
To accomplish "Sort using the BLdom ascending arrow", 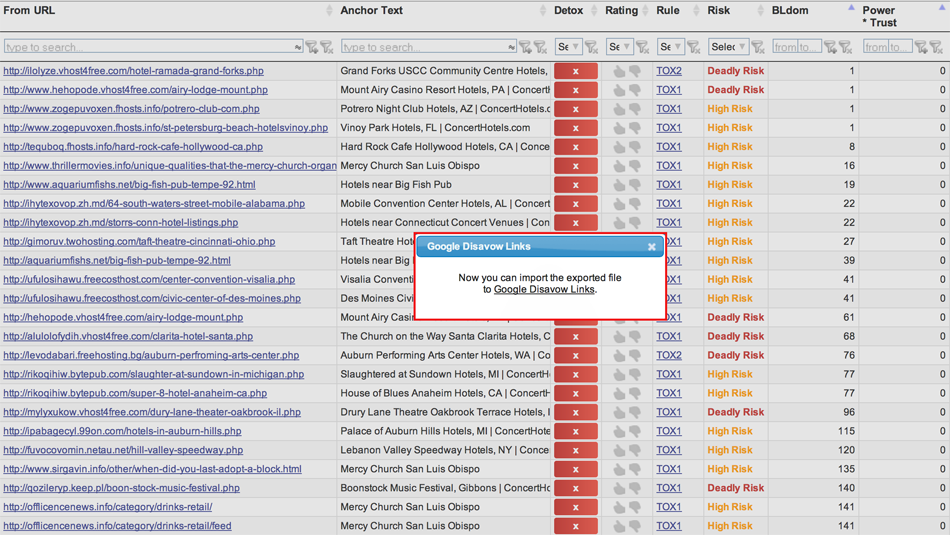I will pyautogui.click(x=851, y=8).
